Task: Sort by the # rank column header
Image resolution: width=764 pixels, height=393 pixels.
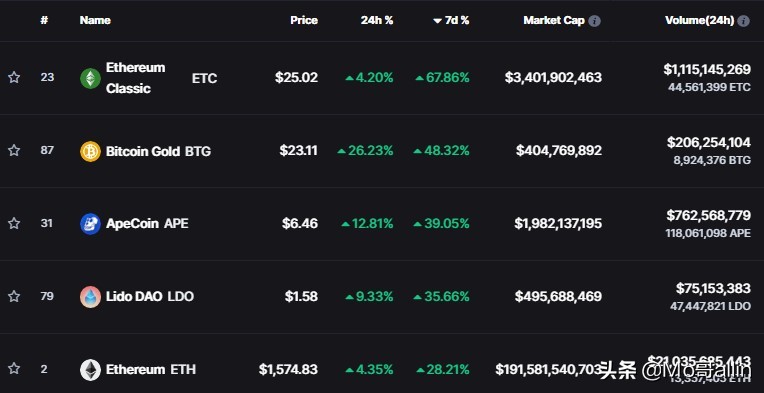Action: 44,20
